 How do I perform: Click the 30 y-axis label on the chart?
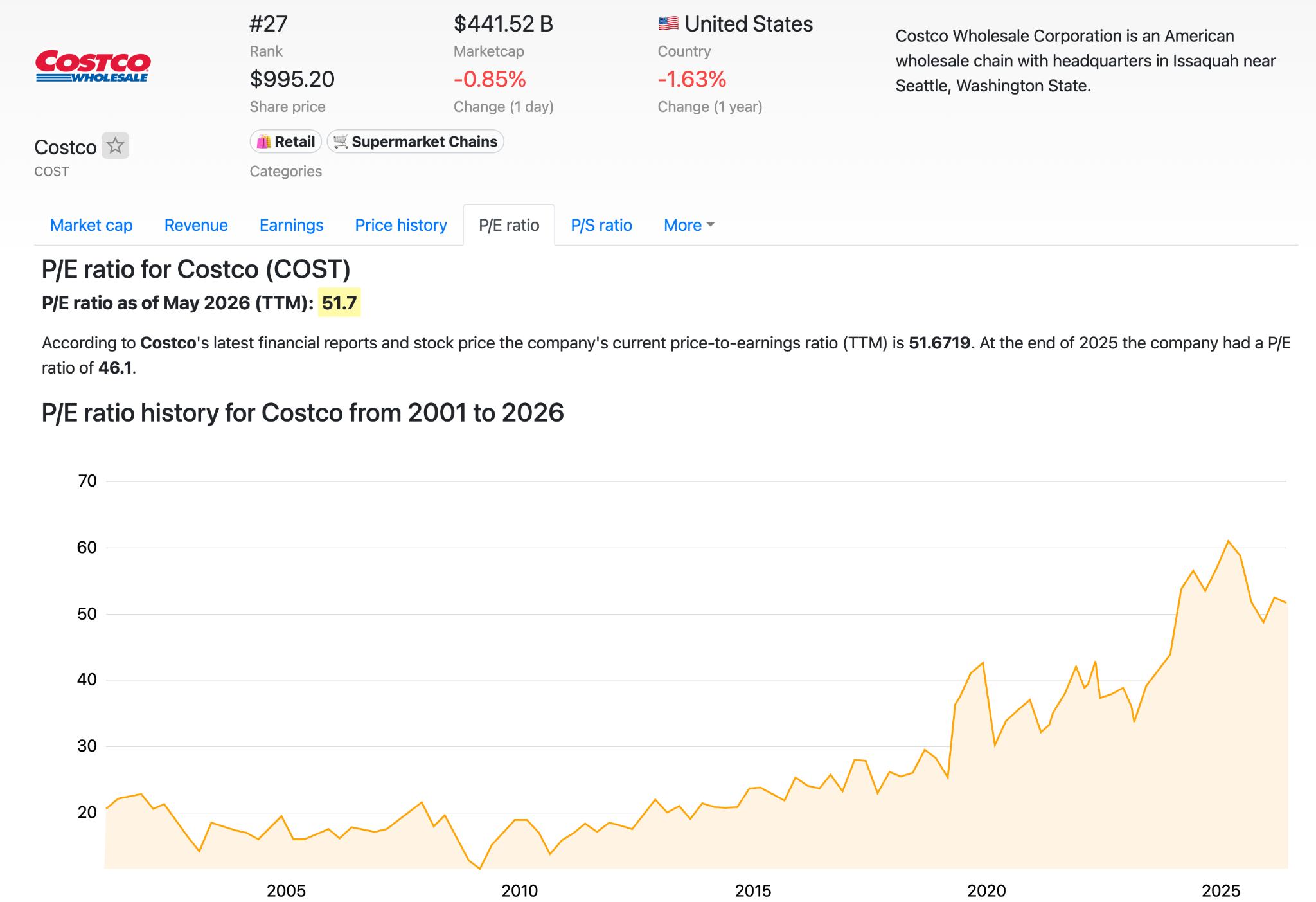87,746
